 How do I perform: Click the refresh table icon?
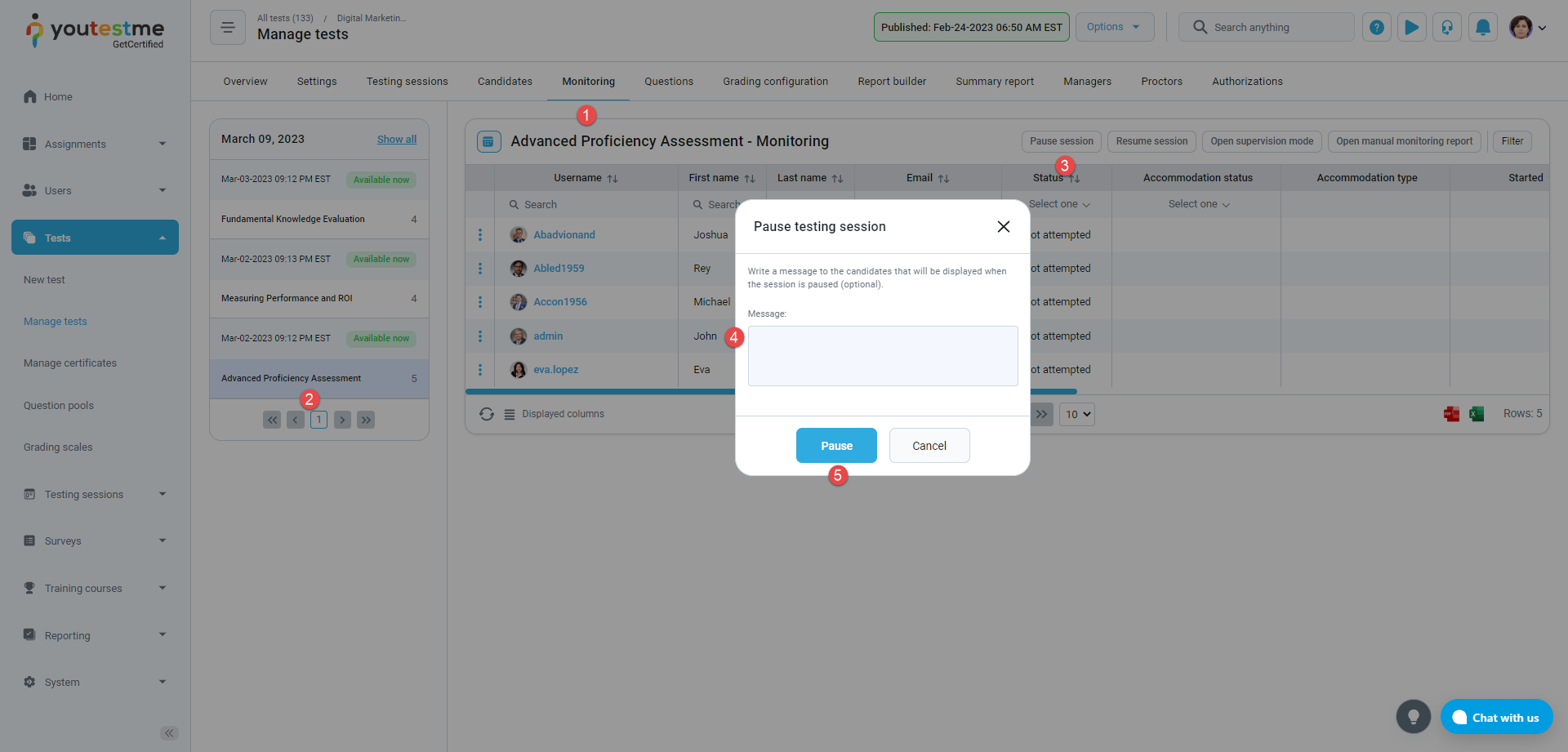click(487, 414)
